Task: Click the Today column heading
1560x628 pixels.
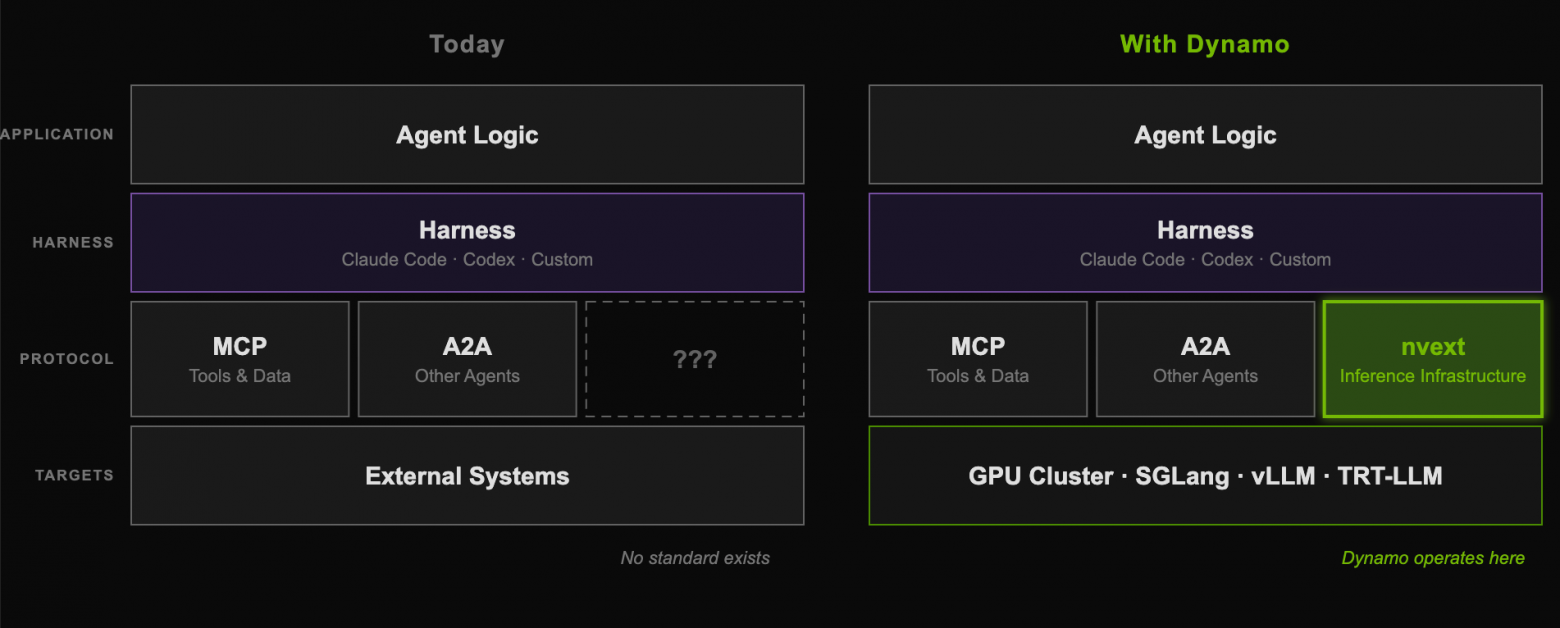Action: click(x=467, y=45)
